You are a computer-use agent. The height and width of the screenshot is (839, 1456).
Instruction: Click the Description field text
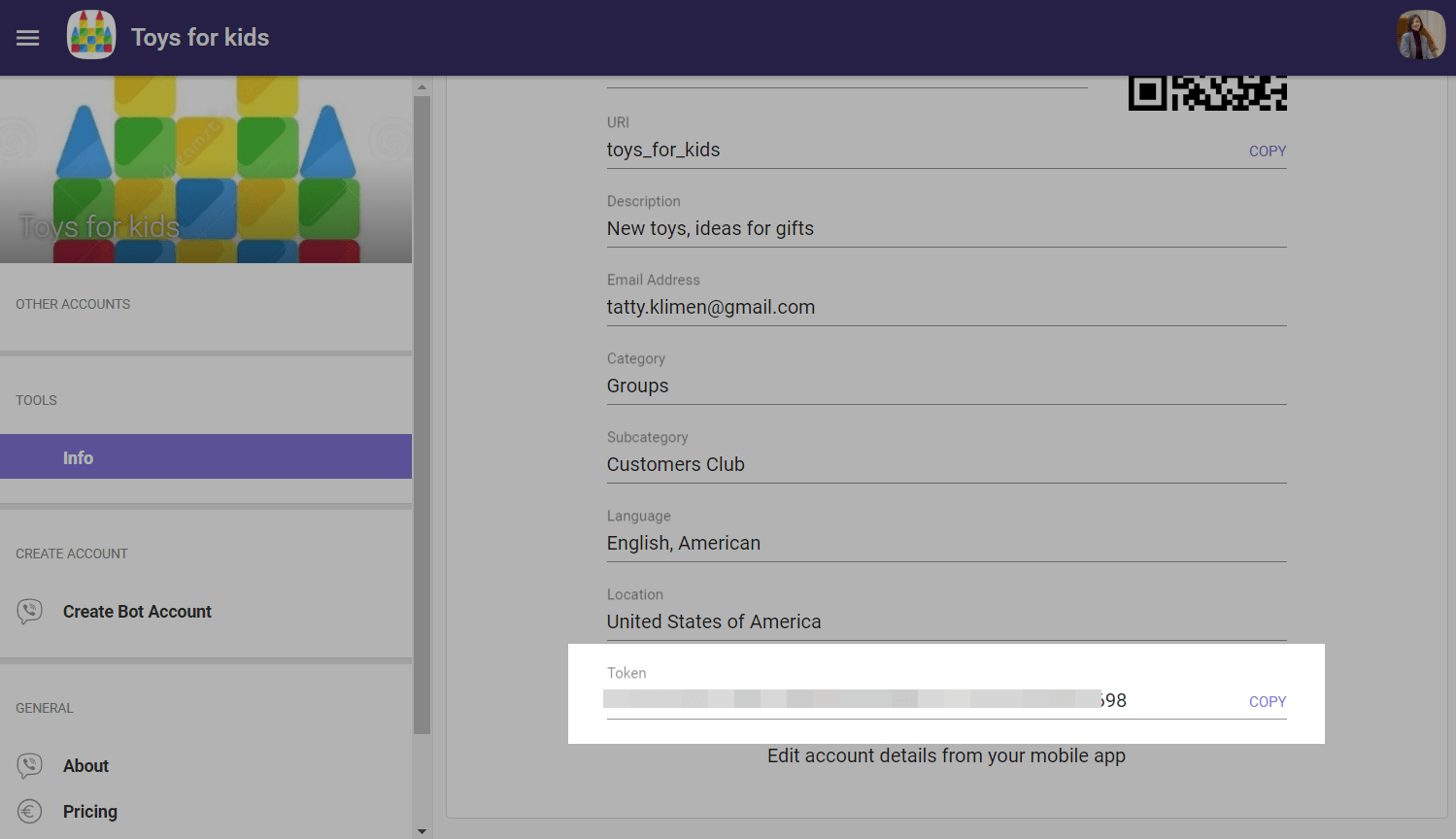point(710,228)
